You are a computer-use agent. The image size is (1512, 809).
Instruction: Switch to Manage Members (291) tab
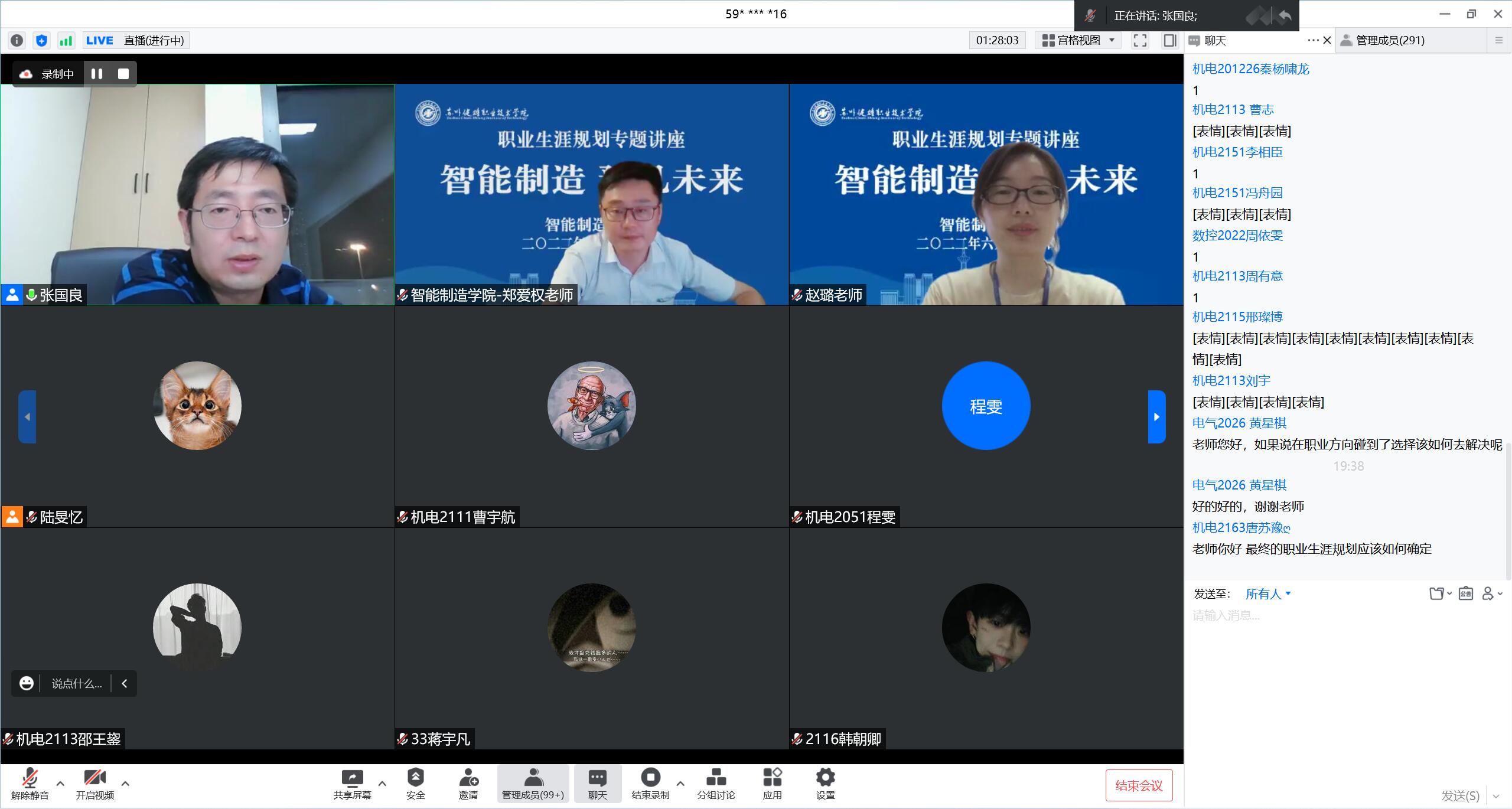1390,40
